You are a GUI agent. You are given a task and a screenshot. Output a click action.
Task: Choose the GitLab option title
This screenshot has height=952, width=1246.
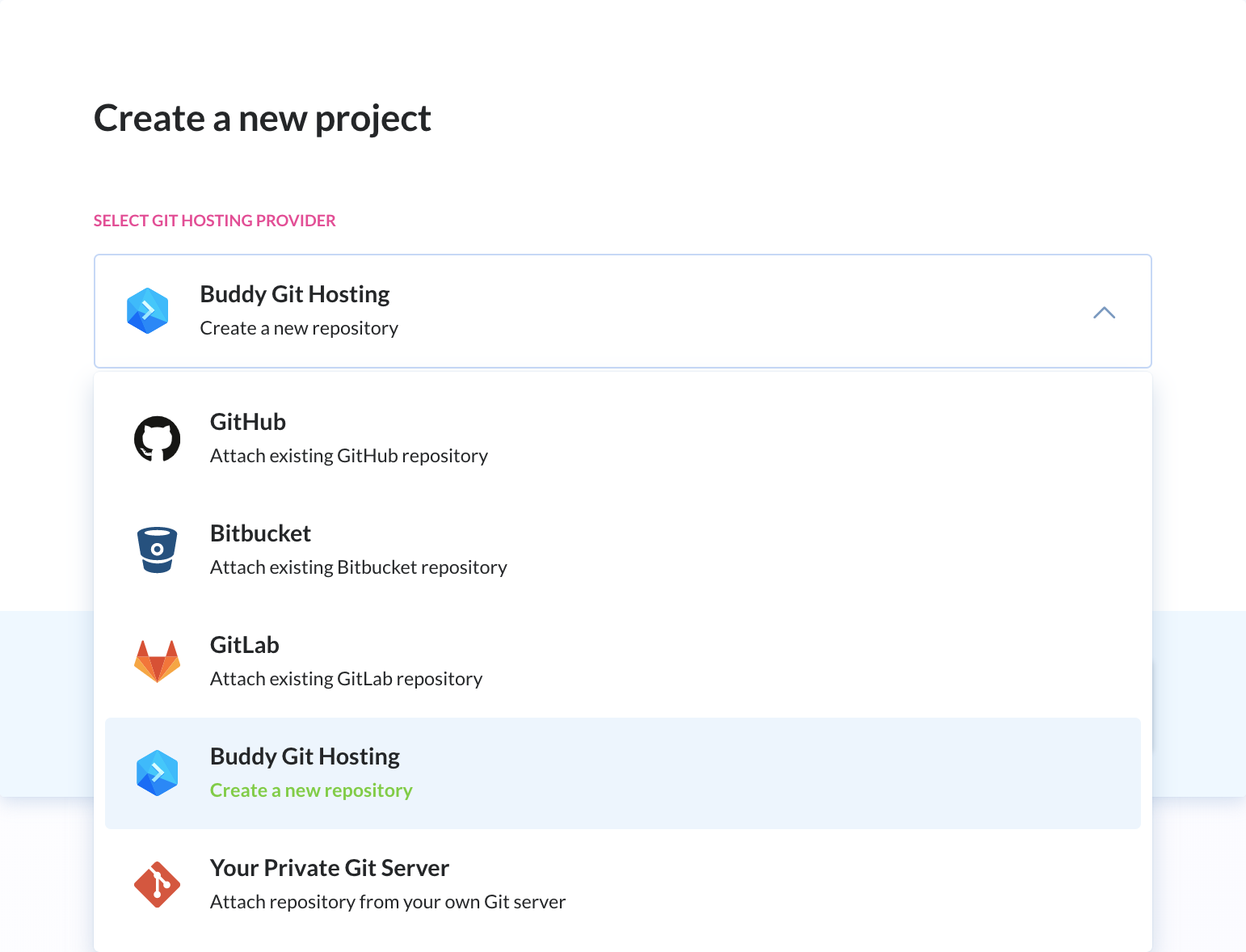pyautogui.click(x=245, y=645)
